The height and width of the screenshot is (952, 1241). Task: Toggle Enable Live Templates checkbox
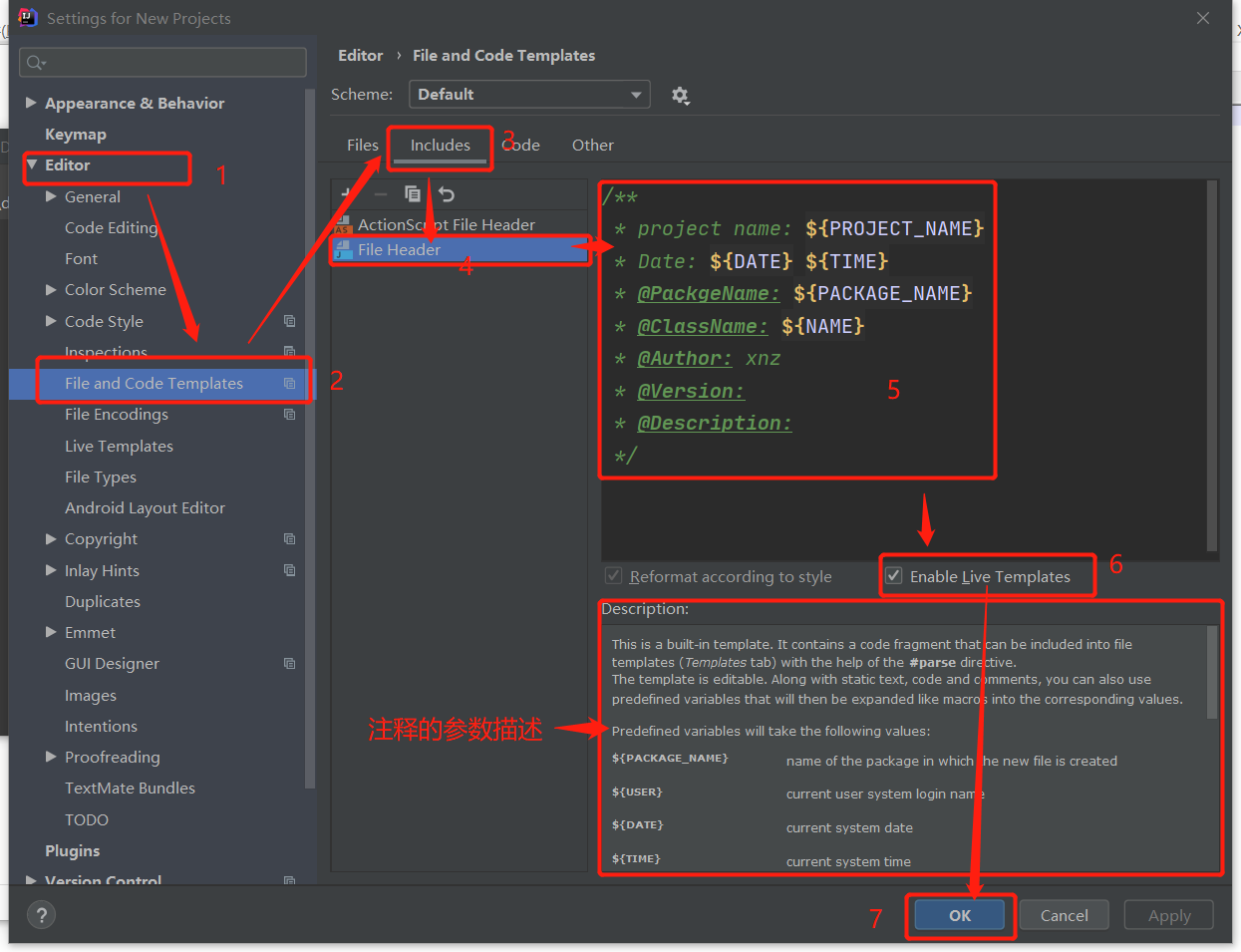894,576
